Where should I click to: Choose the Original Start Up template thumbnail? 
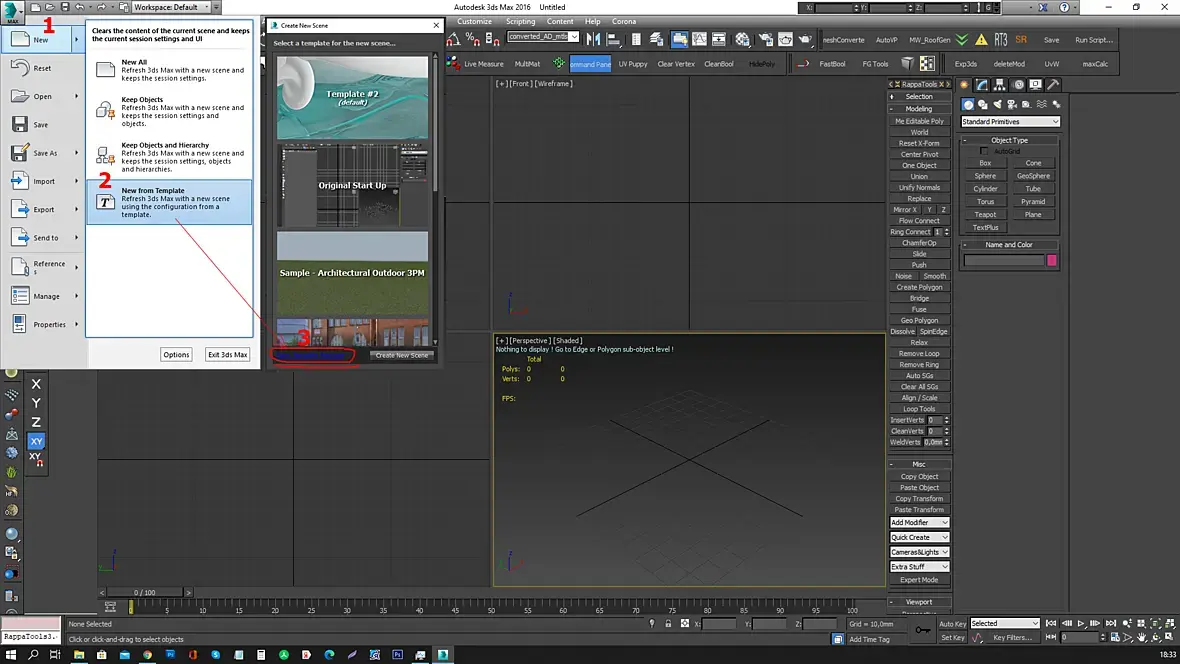[x=352, y=185]
